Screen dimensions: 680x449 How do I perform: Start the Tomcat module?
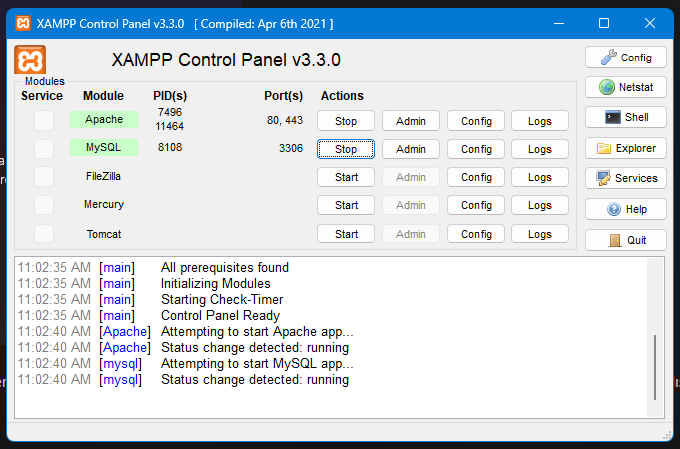pos(346,234)
